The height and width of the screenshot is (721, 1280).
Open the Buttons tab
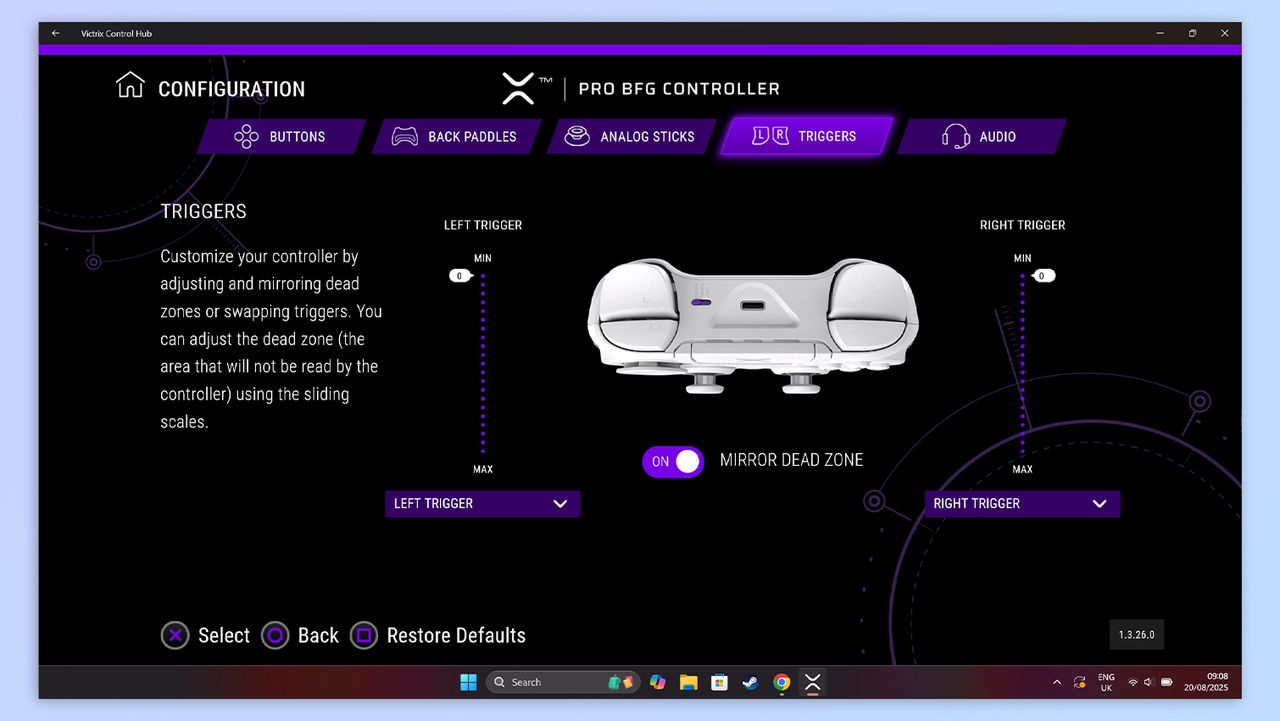click(x=282, y=137)
